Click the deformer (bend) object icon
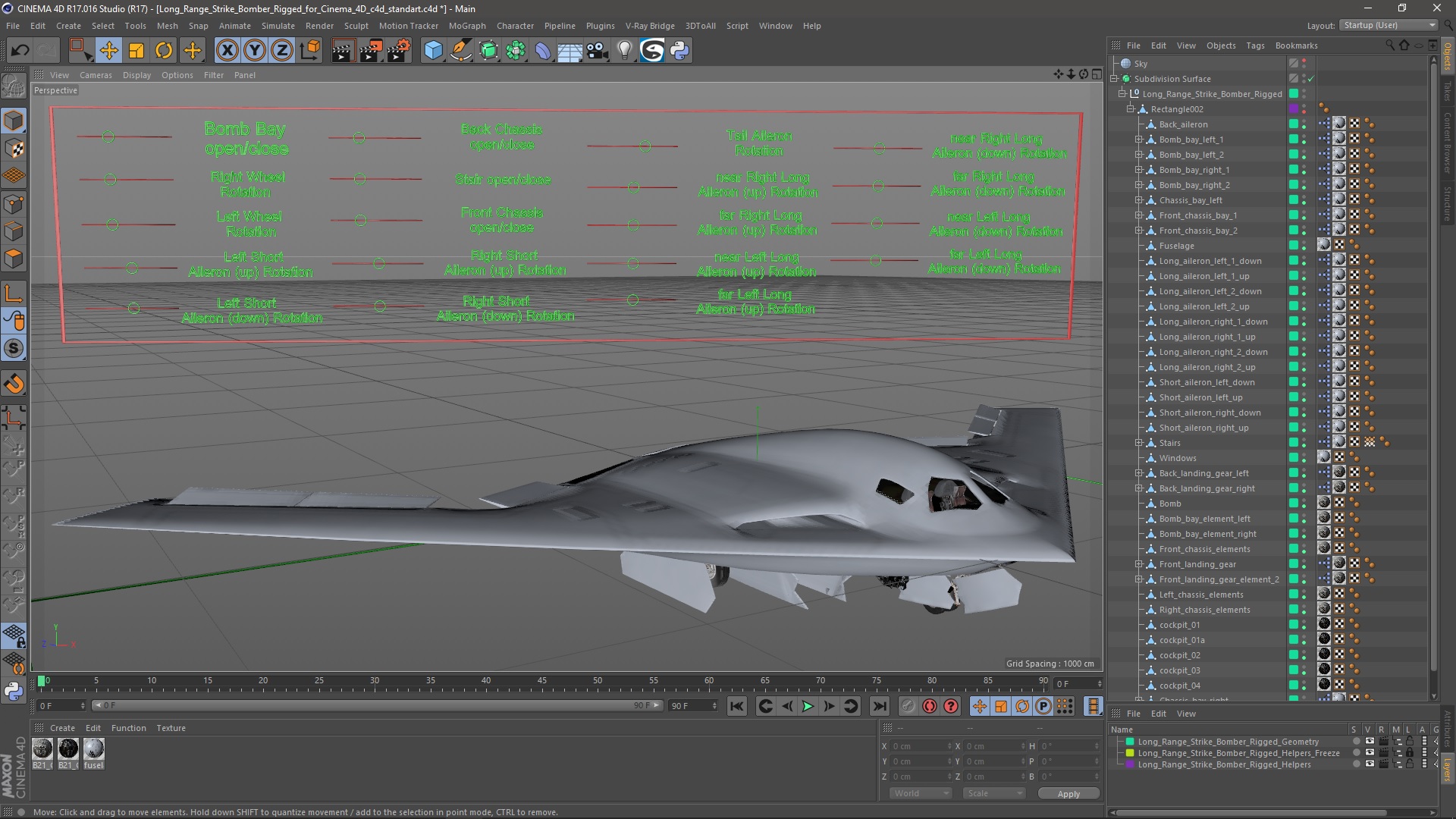The height and width of the screenshot is (819, 1456). pyautogui.click(x=543, y=51)
